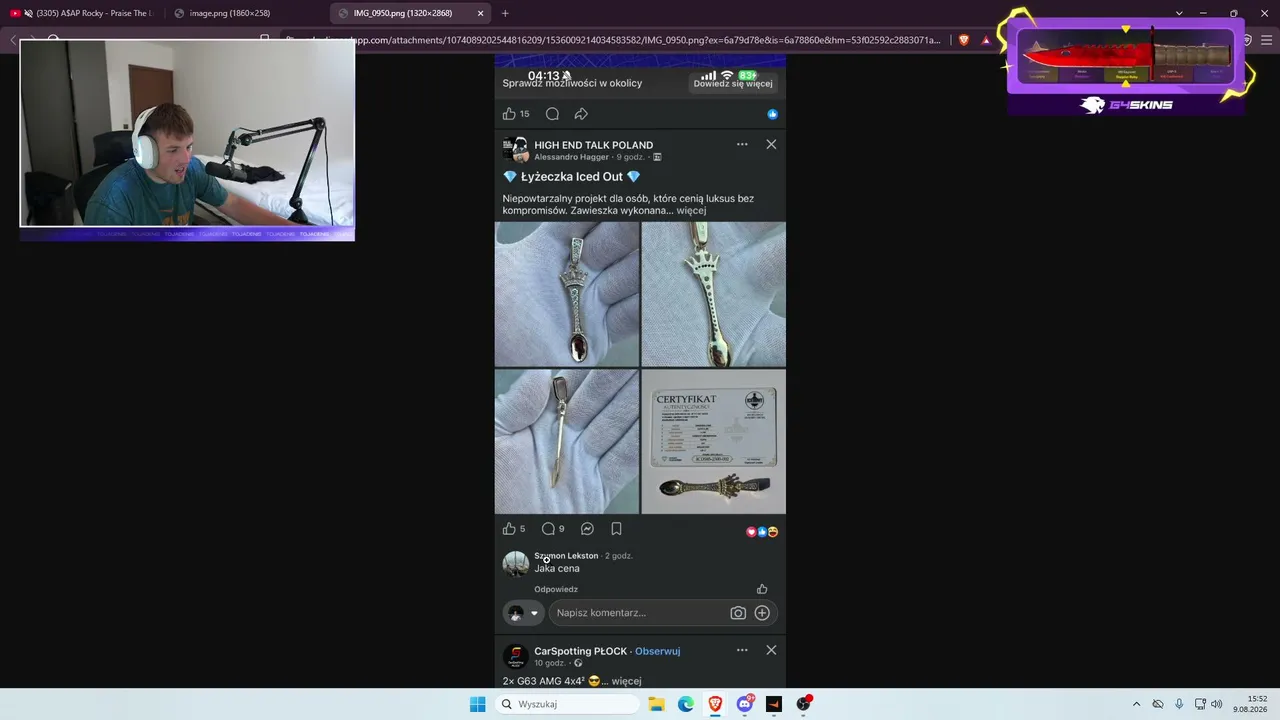Image resolution: width=1280 pixels, height=720 pixels.
Task: Open the blue like reaction beside 15 likes
Action: coord(772,114)
